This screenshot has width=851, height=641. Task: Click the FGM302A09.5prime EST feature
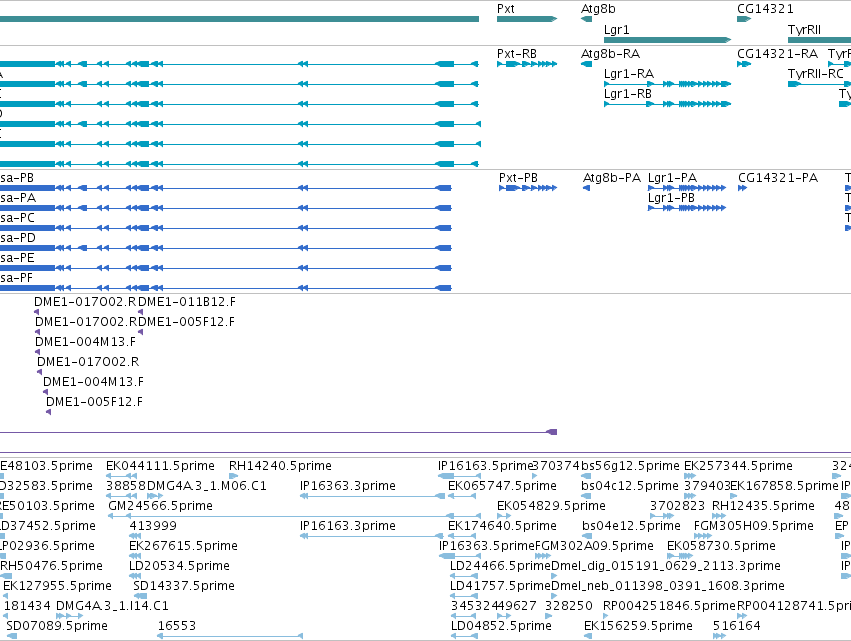click(x=543, y=556)
